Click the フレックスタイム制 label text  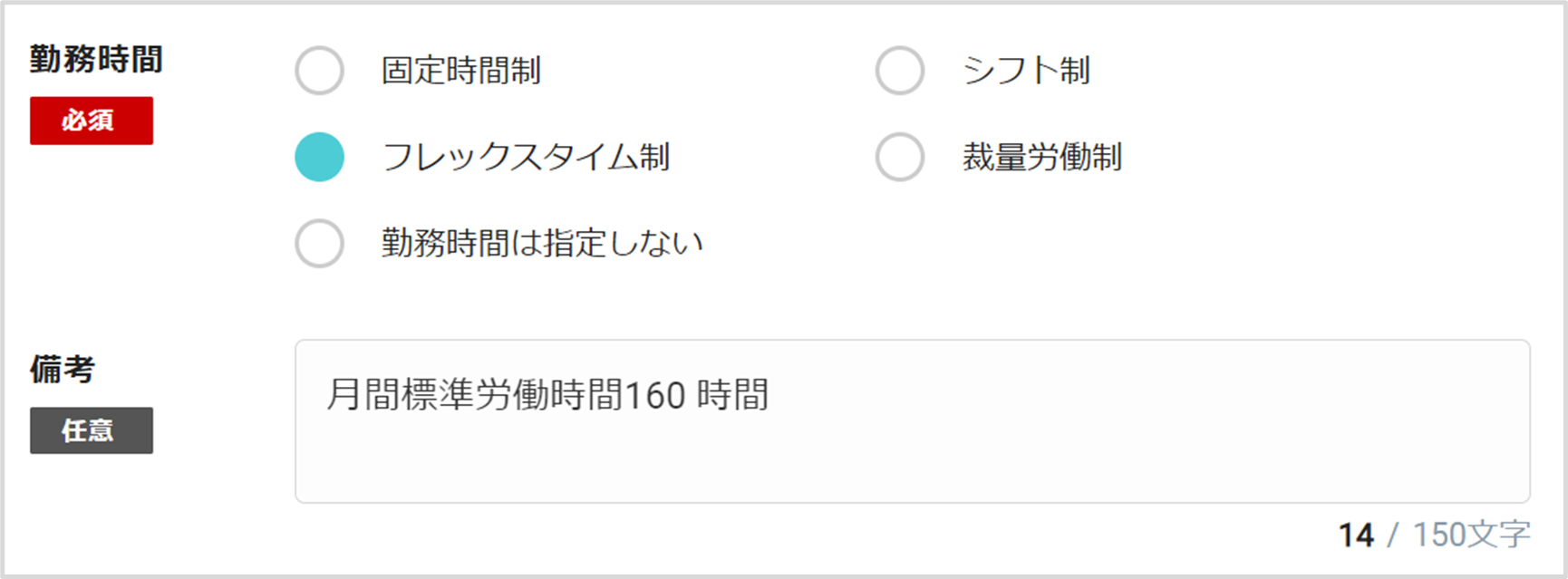[x=526, y=157]
